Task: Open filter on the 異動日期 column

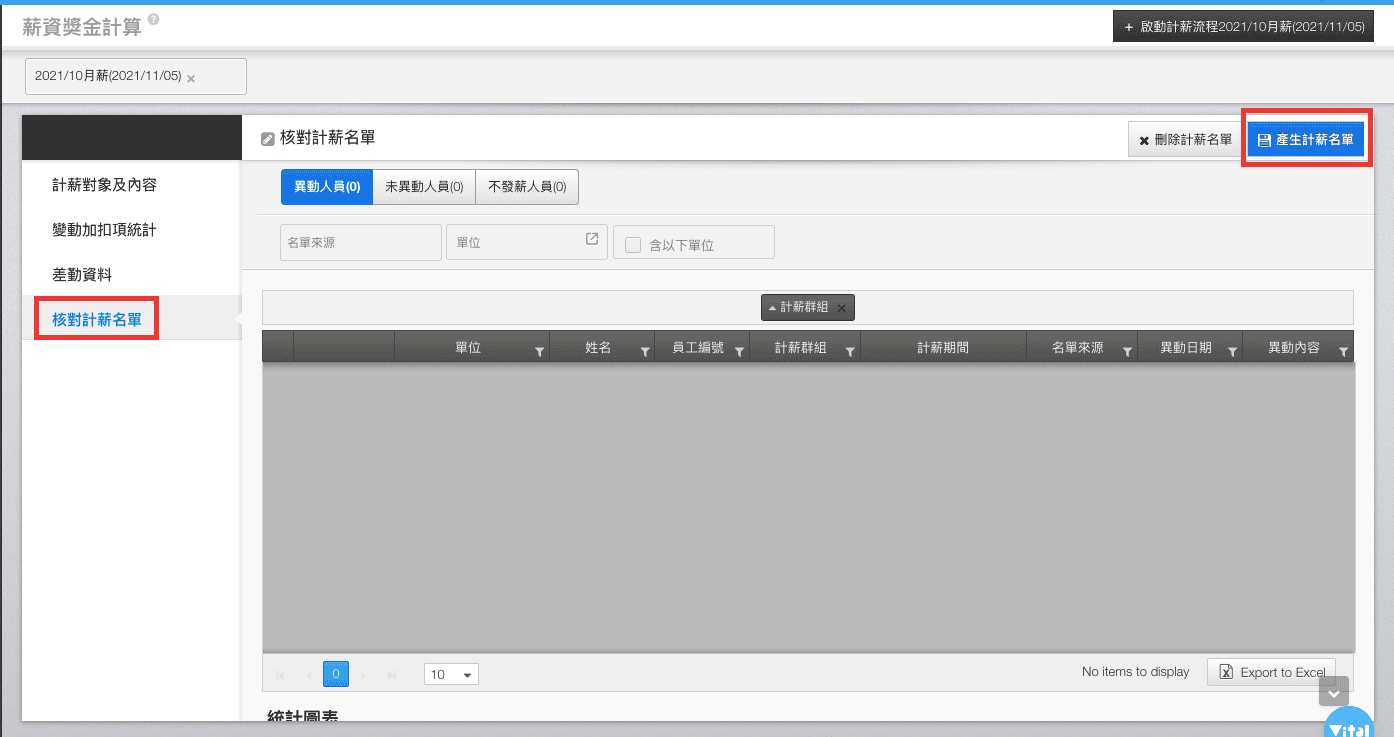Action: (1232, 352)
